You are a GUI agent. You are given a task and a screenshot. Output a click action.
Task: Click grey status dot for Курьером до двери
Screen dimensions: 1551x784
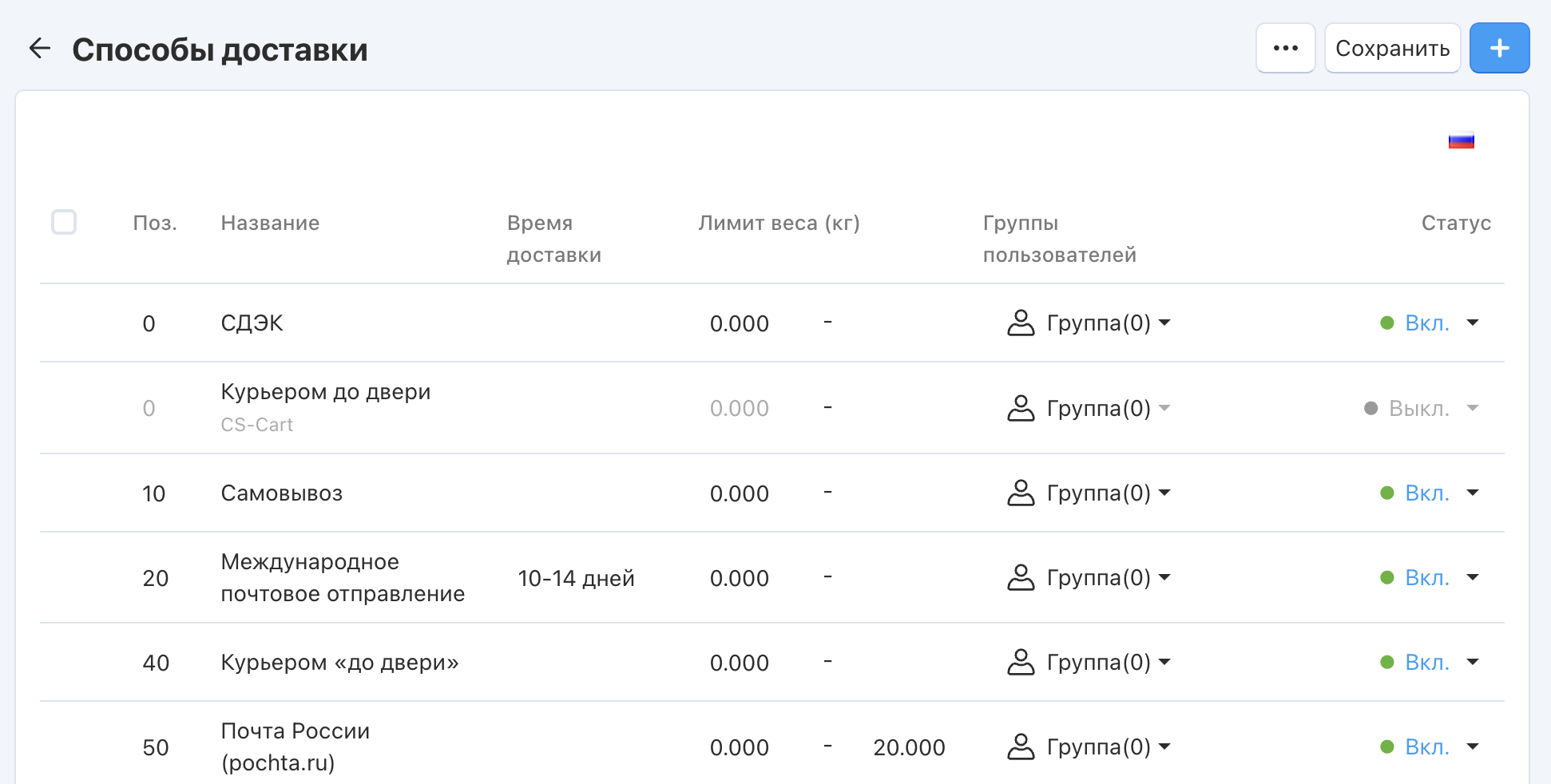[x=1371, y=409]
